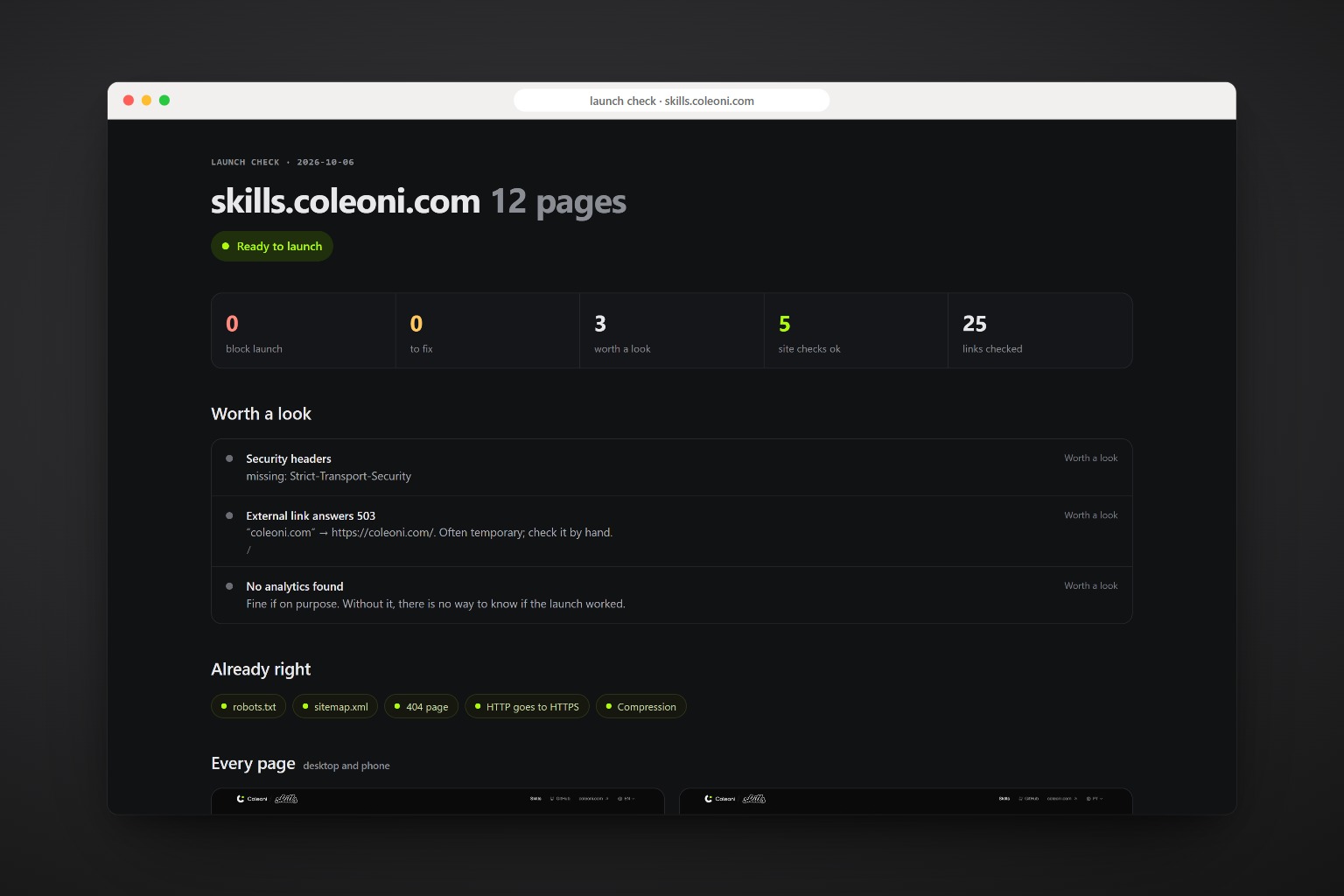Open the right page screenshot thumbnail
This screenshot has height=896, width=1344.
[x=906, y=801]
